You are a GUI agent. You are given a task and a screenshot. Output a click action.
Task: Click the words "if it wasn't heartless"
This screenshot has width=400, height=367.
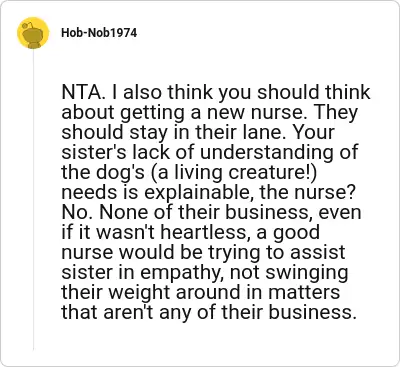point(153,232)
